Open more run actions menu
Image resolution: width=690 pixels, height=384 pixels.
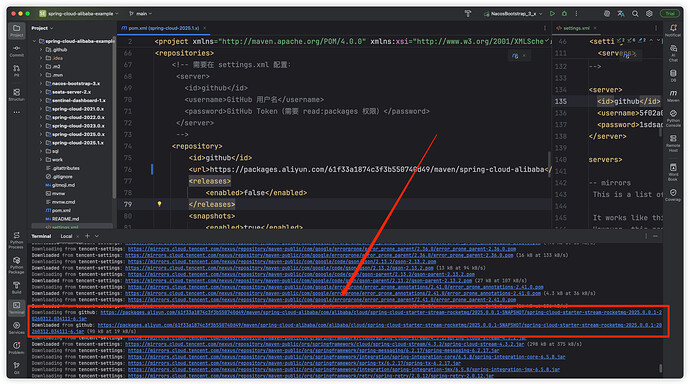click(x=576, y=14)
